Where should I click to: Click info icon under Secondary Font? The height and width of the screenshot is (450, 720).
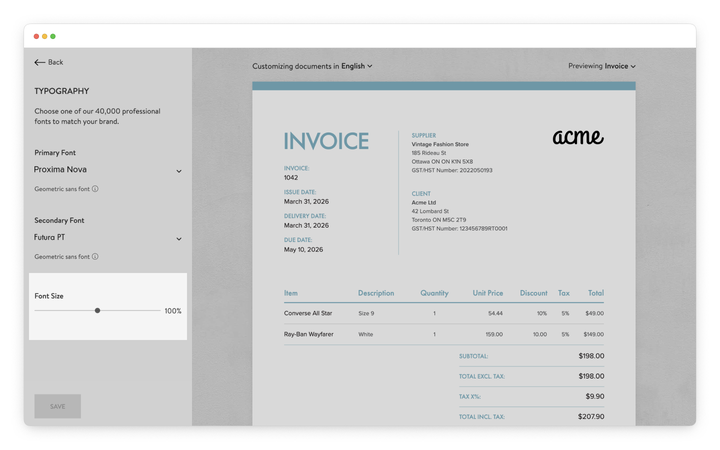(x=95, y=256)
